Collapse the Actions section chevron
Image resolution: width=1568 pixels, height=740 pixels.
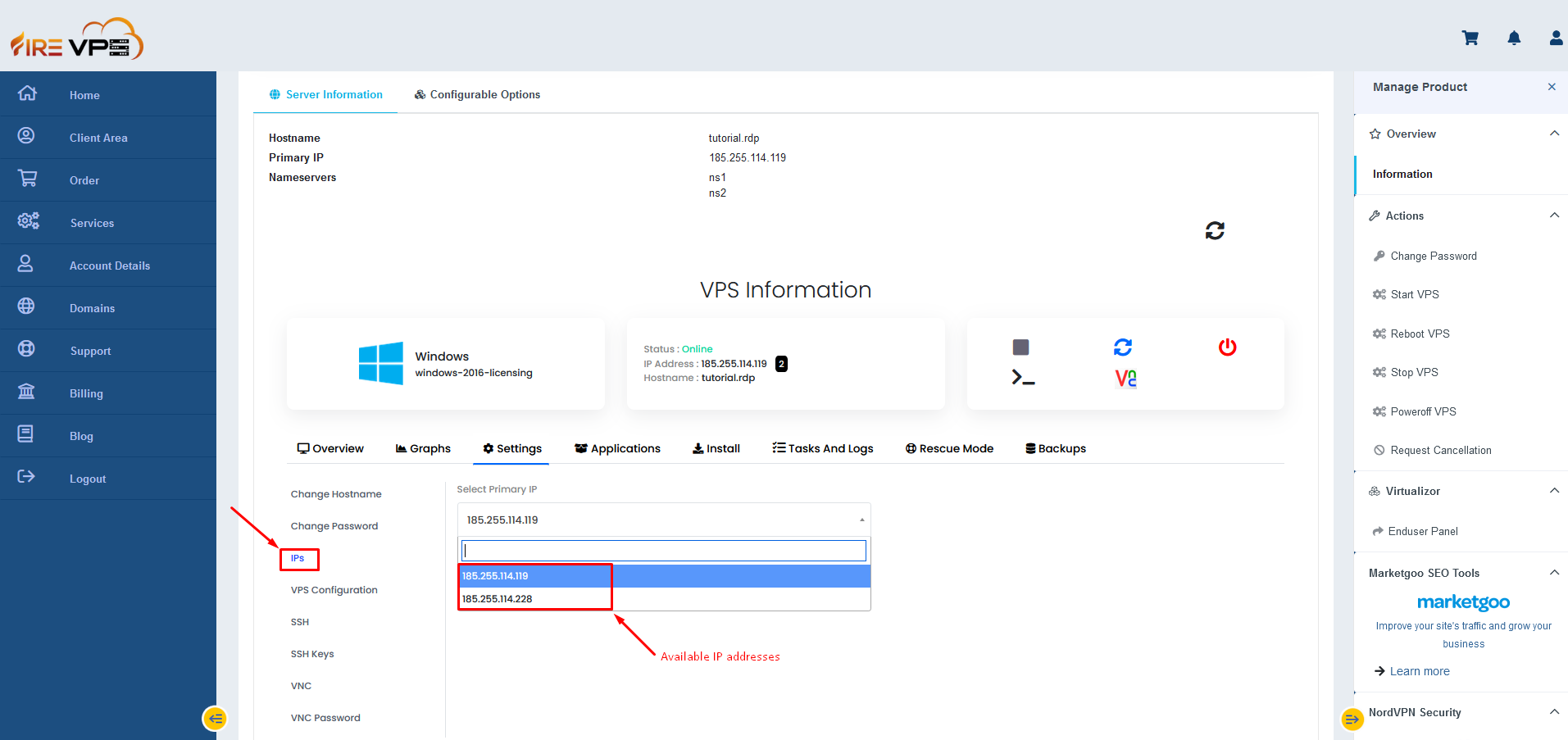(1554, 216)
